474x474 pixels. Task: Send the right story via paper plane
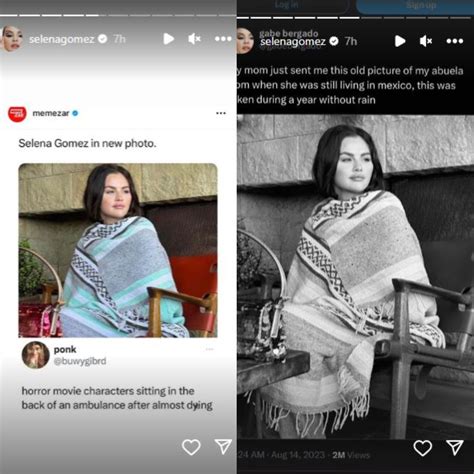click(455, 447)
